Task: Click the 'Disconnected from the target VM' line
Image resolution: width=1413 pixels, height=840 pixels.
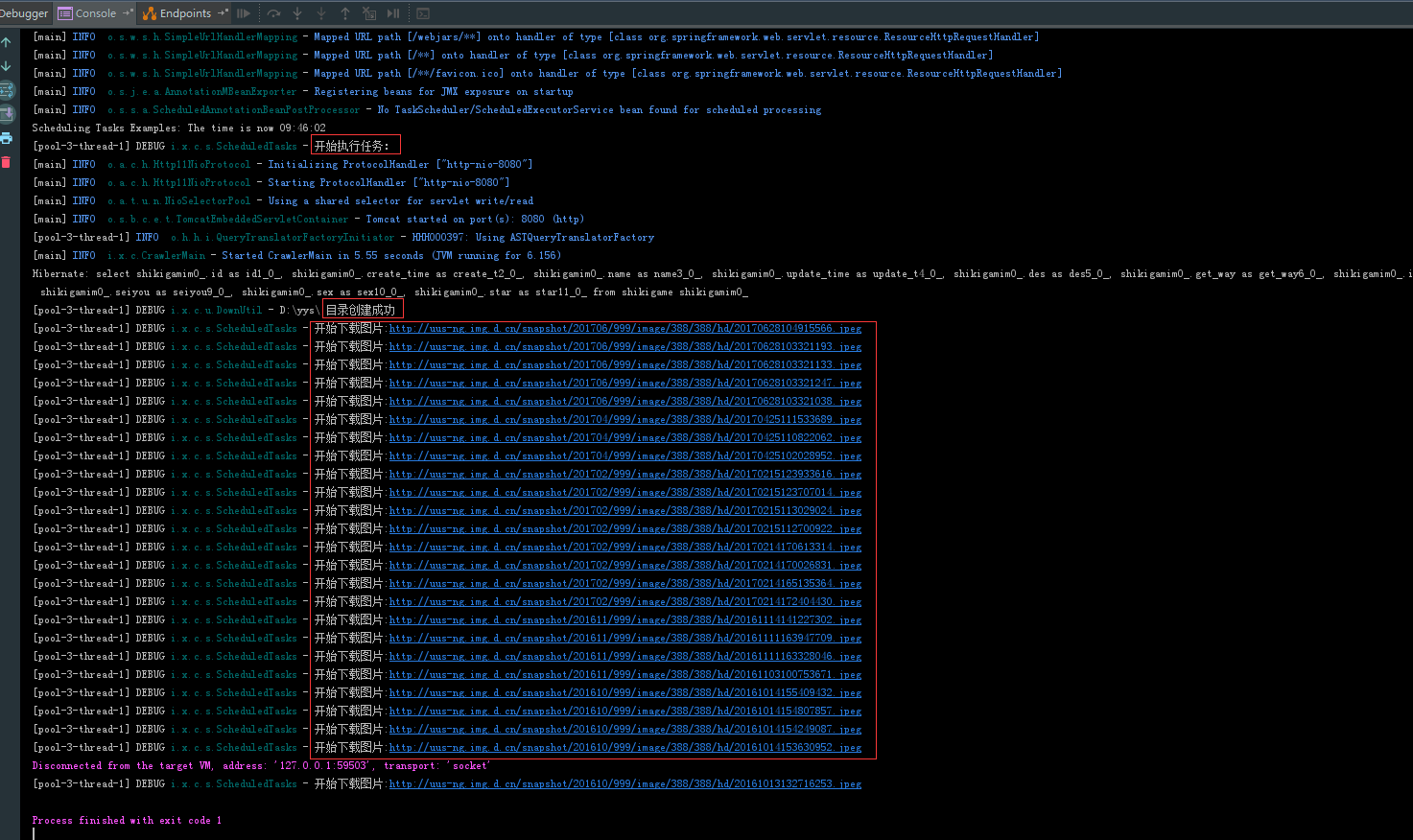Action: pyautogui.click(x=261, y=765)
